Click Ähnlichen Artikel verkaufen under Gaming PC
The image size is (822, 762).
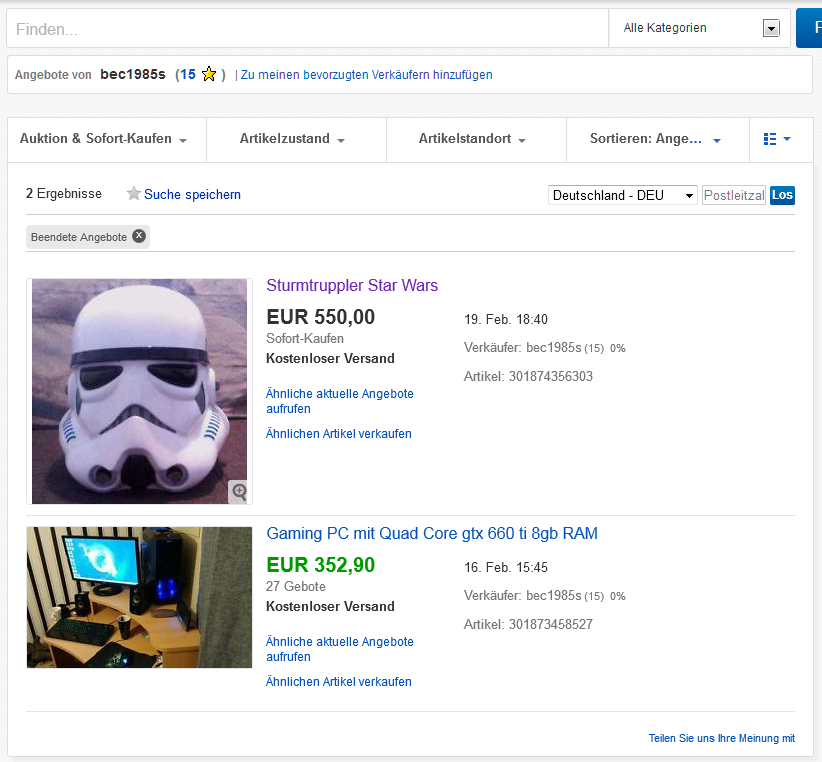point(339,682)
